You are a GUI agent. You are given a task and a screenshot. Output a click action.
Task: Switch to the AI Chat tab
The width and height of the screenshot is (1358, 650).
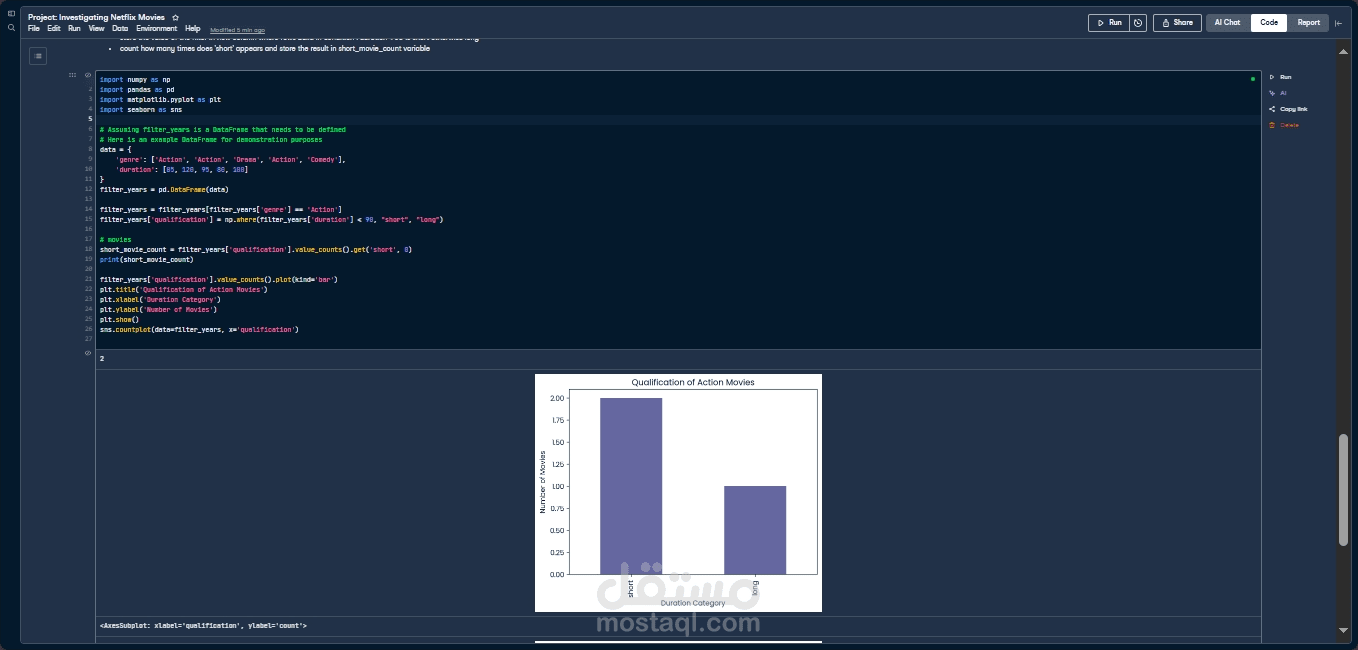coord(1228,22)
